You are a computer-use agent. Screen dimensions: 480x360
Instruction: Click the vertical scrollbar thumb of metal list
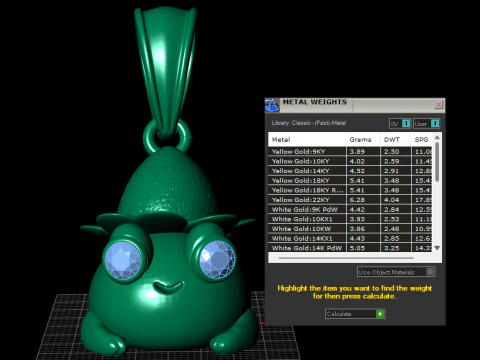click(x=437, y=162)
